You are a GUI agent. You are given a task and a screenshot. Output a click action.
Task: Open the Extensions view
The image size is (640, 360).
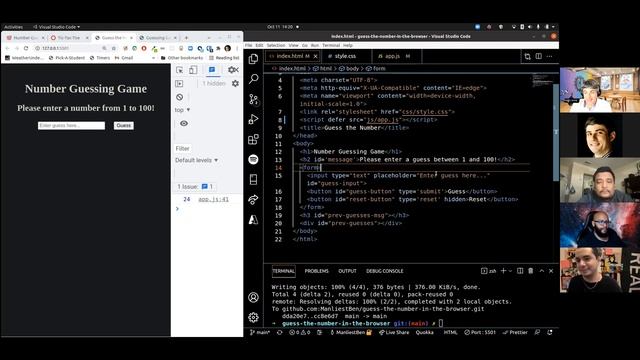pyautogui.click(x=253, y=139)
